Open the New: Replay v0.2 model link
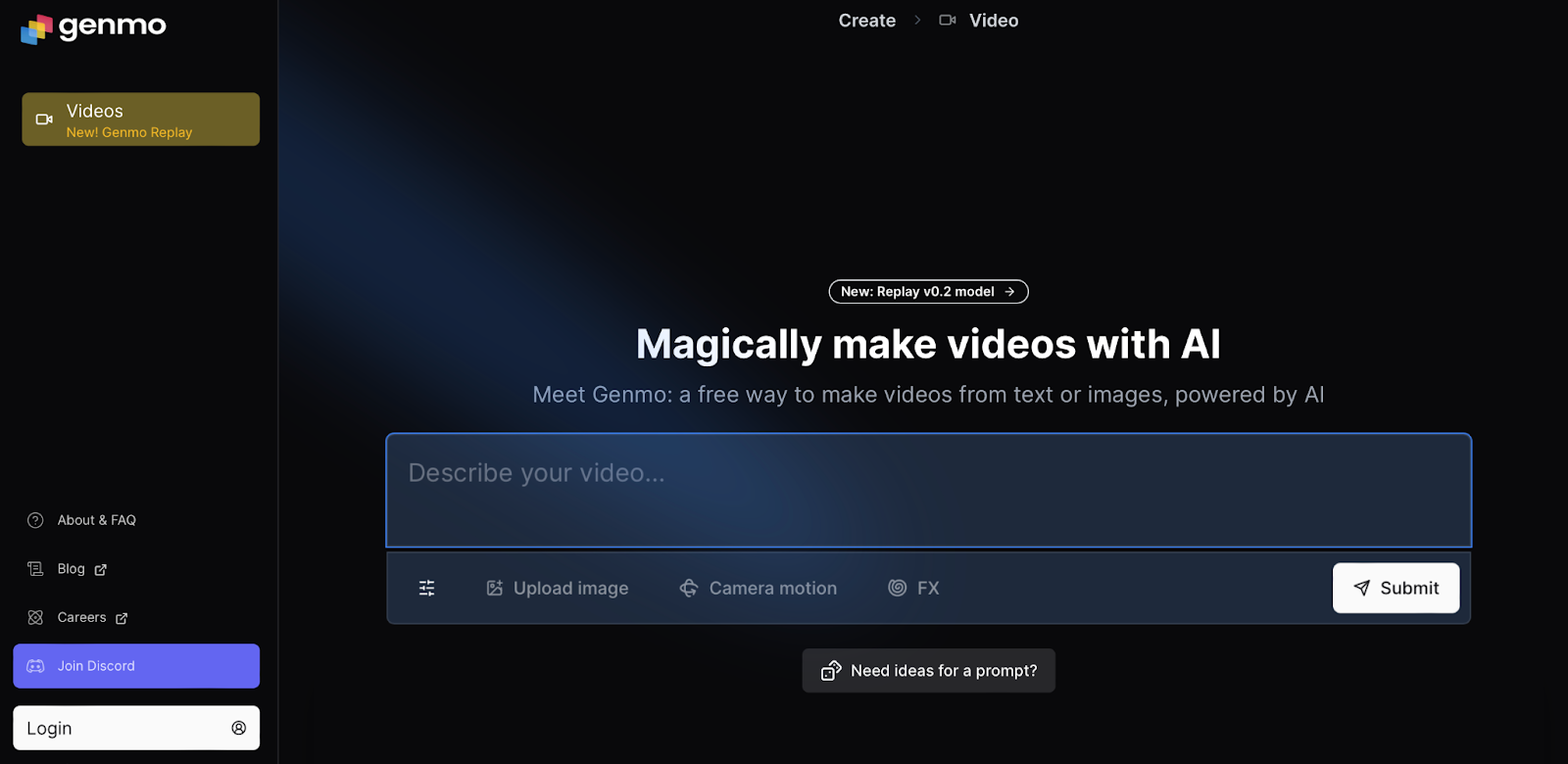 point(928,292)
